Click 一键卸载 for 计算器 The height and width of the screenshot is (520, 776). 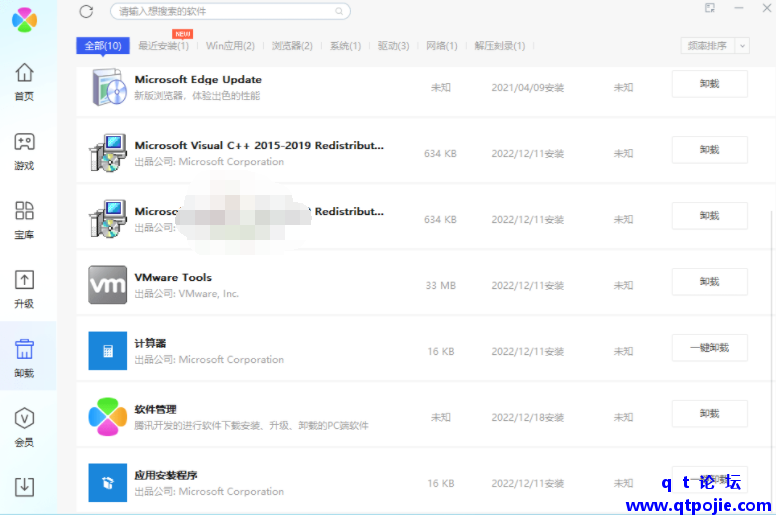click(x=709, y=347)
